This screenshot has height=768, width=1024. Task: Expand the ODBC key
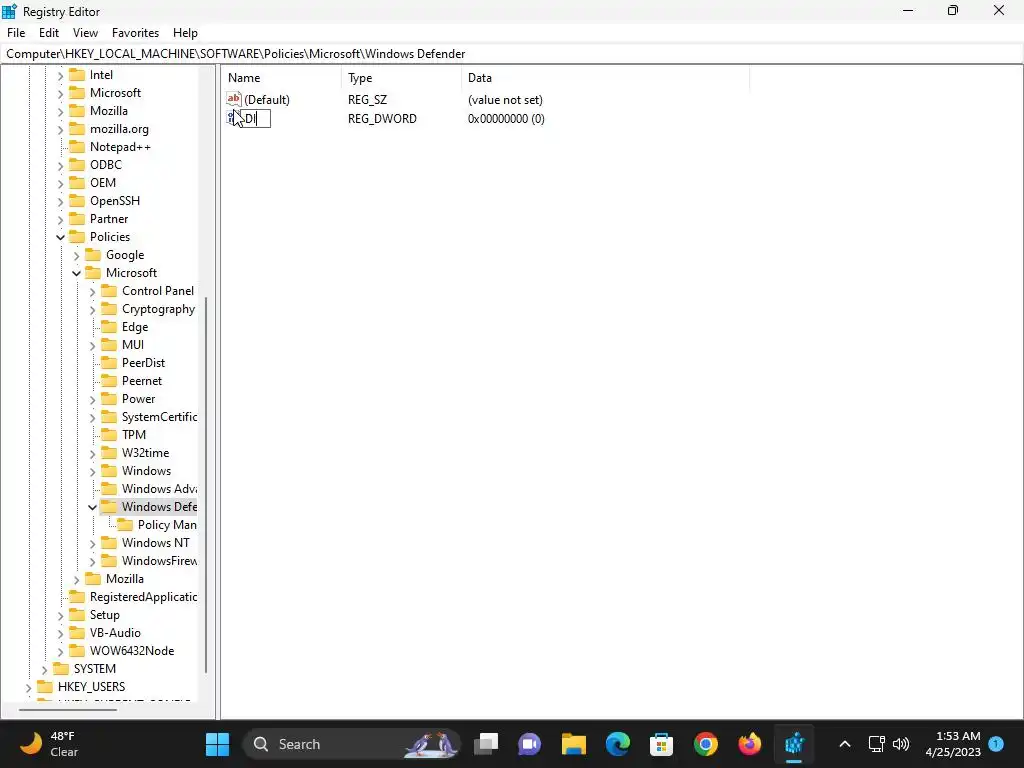pos(60,165)
